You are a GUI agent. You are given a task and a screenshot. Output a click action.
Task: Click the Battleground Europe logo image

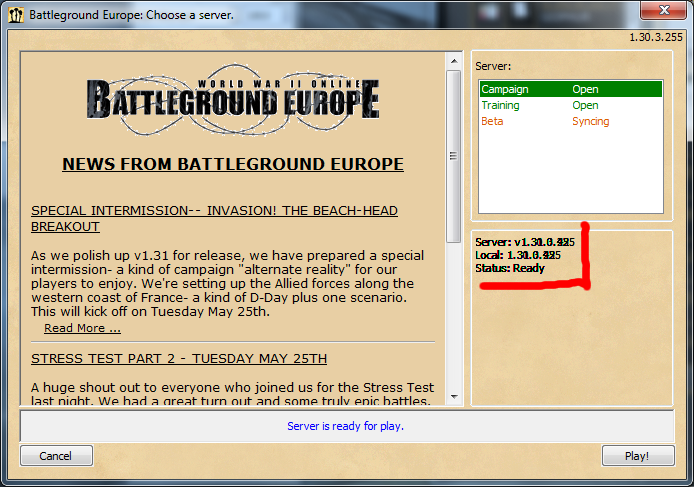(x=233, y=100)
